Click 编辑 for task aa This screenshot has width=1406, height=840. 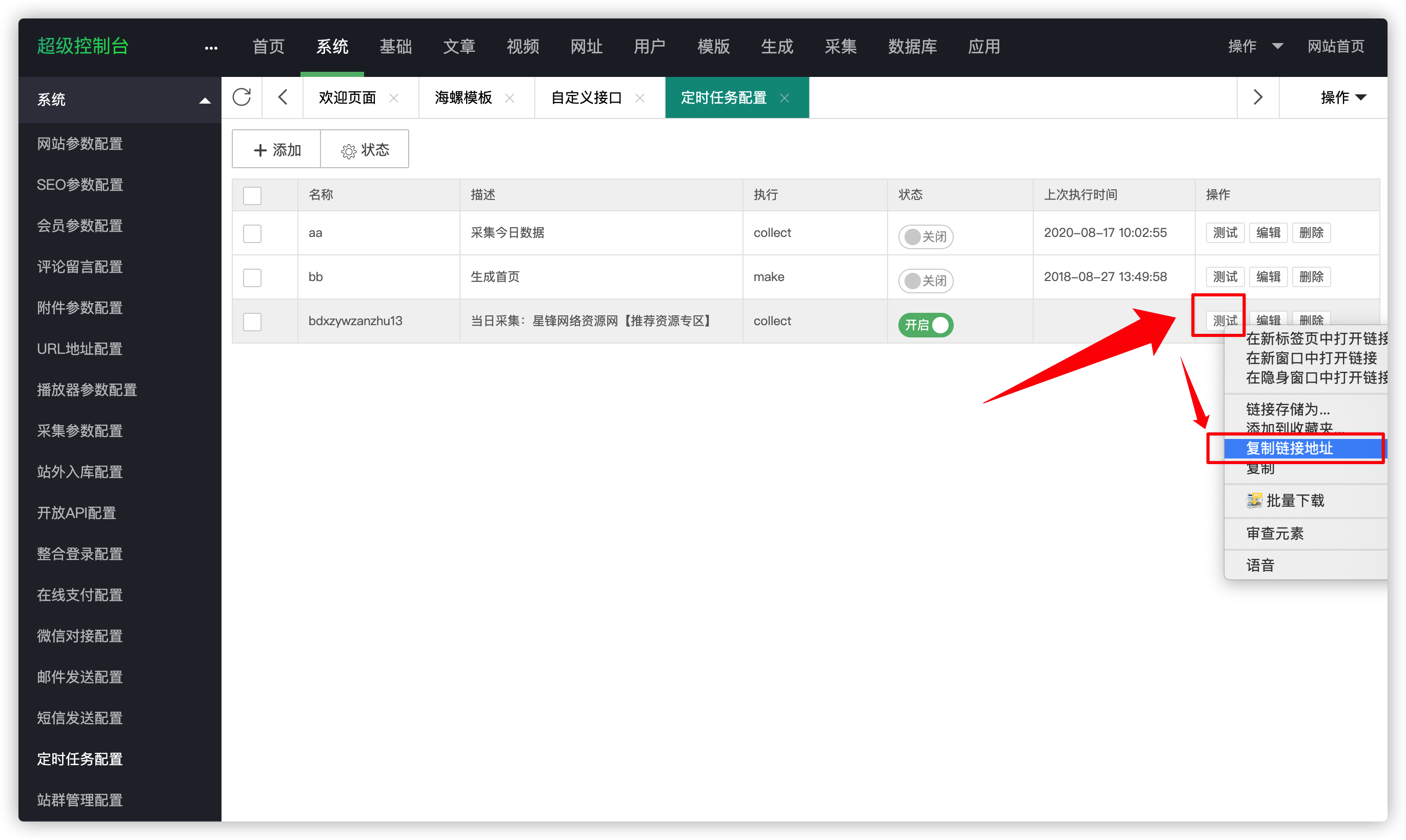[1268, 233]
